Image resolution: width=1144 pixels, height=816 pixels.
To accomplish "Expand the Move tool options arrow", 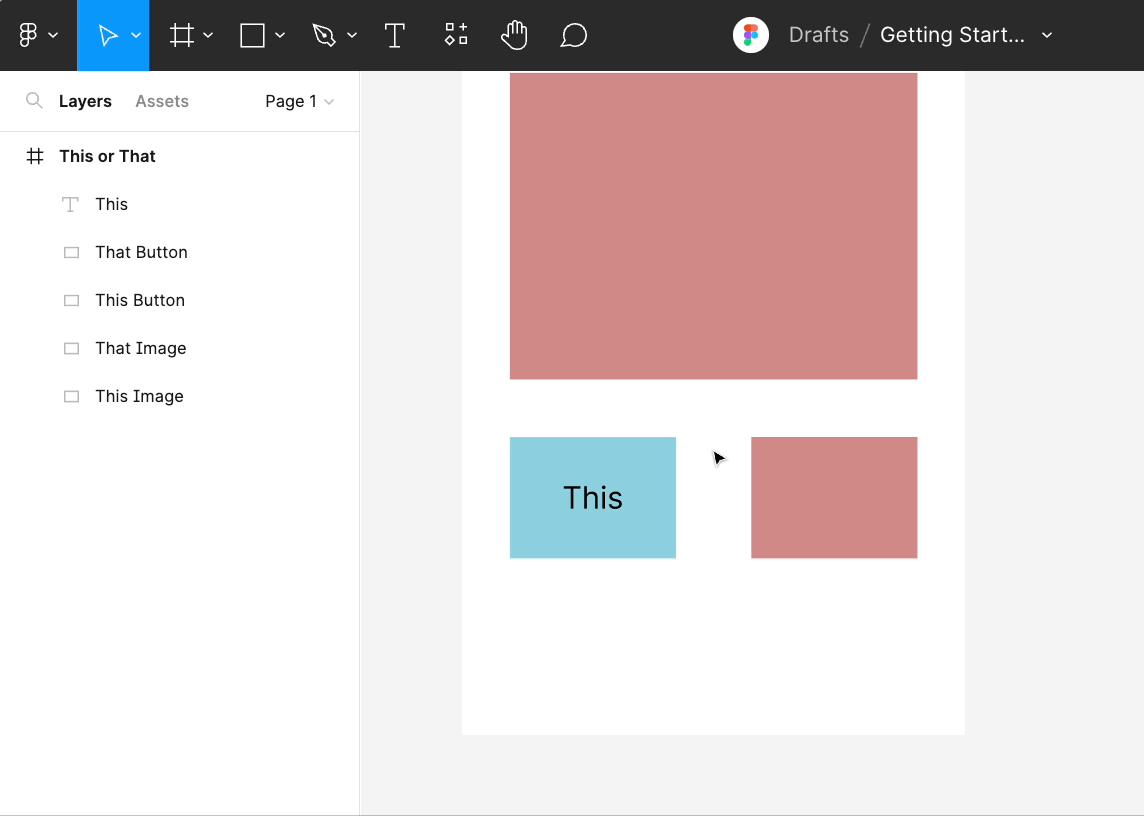I will point(136,36).
